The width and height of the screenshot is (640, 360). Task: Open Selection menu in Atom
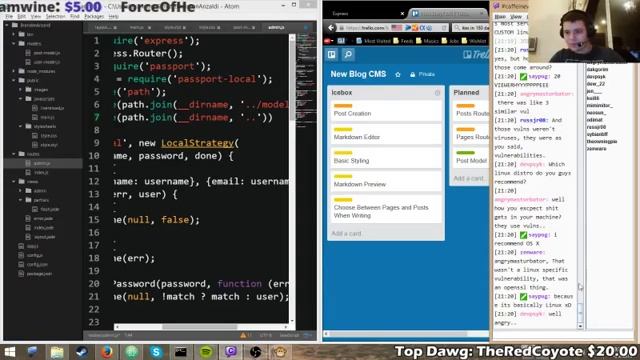pyautogui.click(x=55, y=16)
